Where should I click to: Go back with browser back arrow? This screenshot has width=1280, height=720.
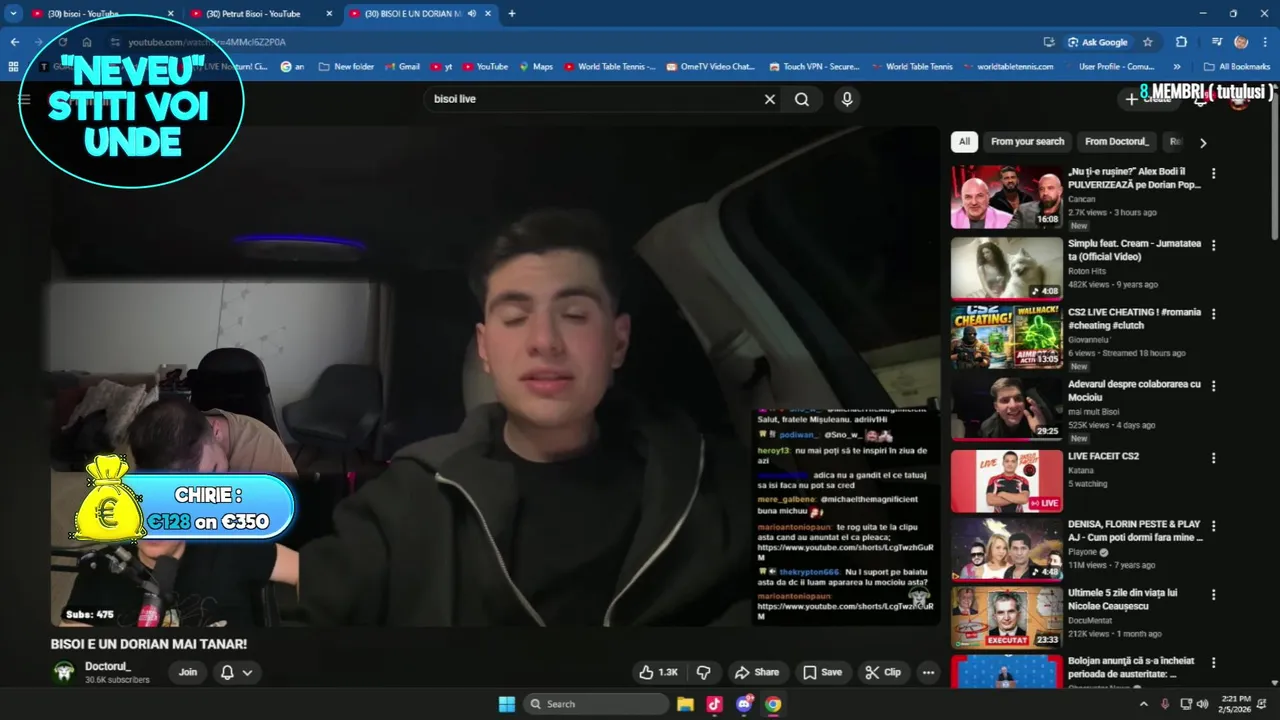point(15,42)
